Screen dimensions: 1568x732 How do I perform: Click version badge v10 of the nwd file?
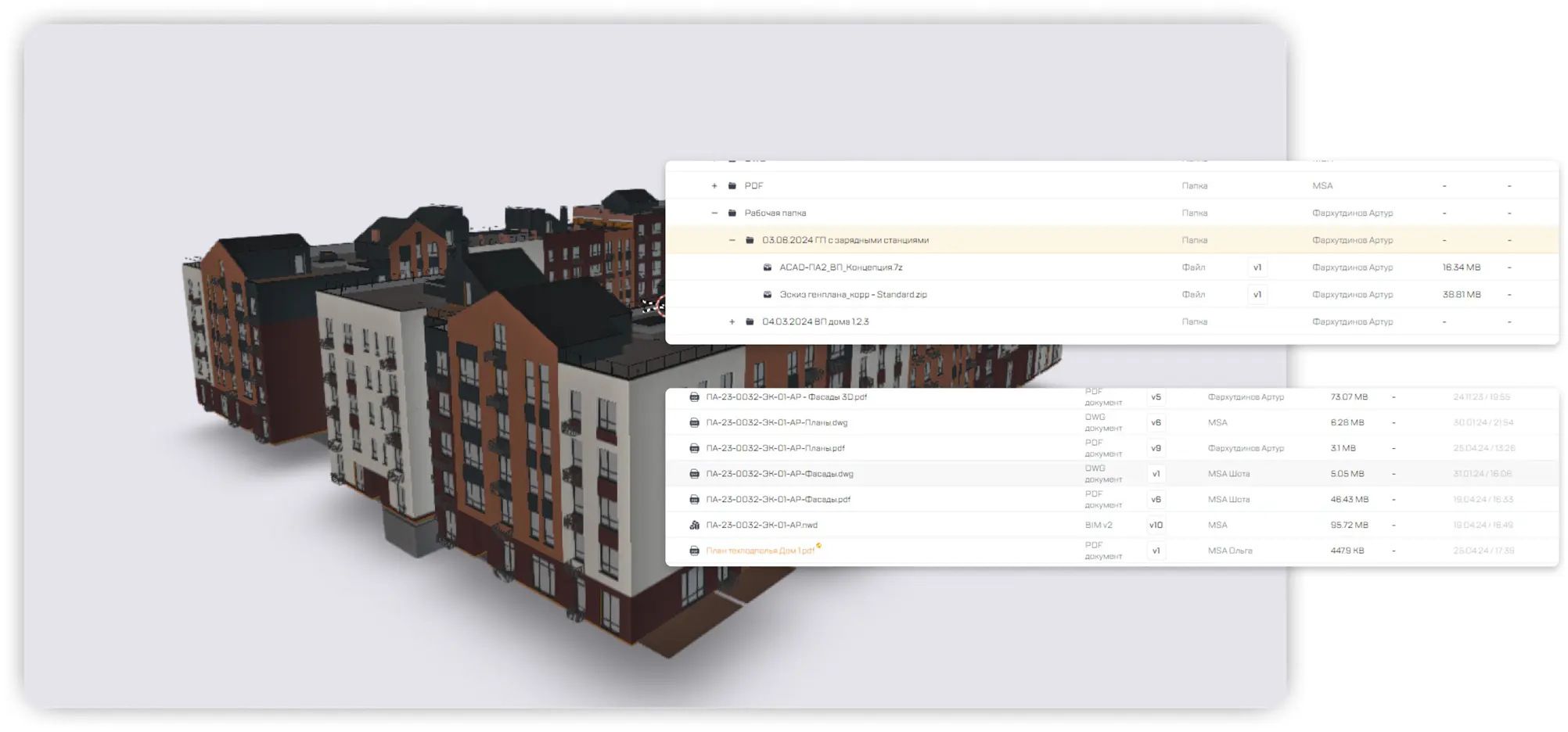[x=1156, y=526]
